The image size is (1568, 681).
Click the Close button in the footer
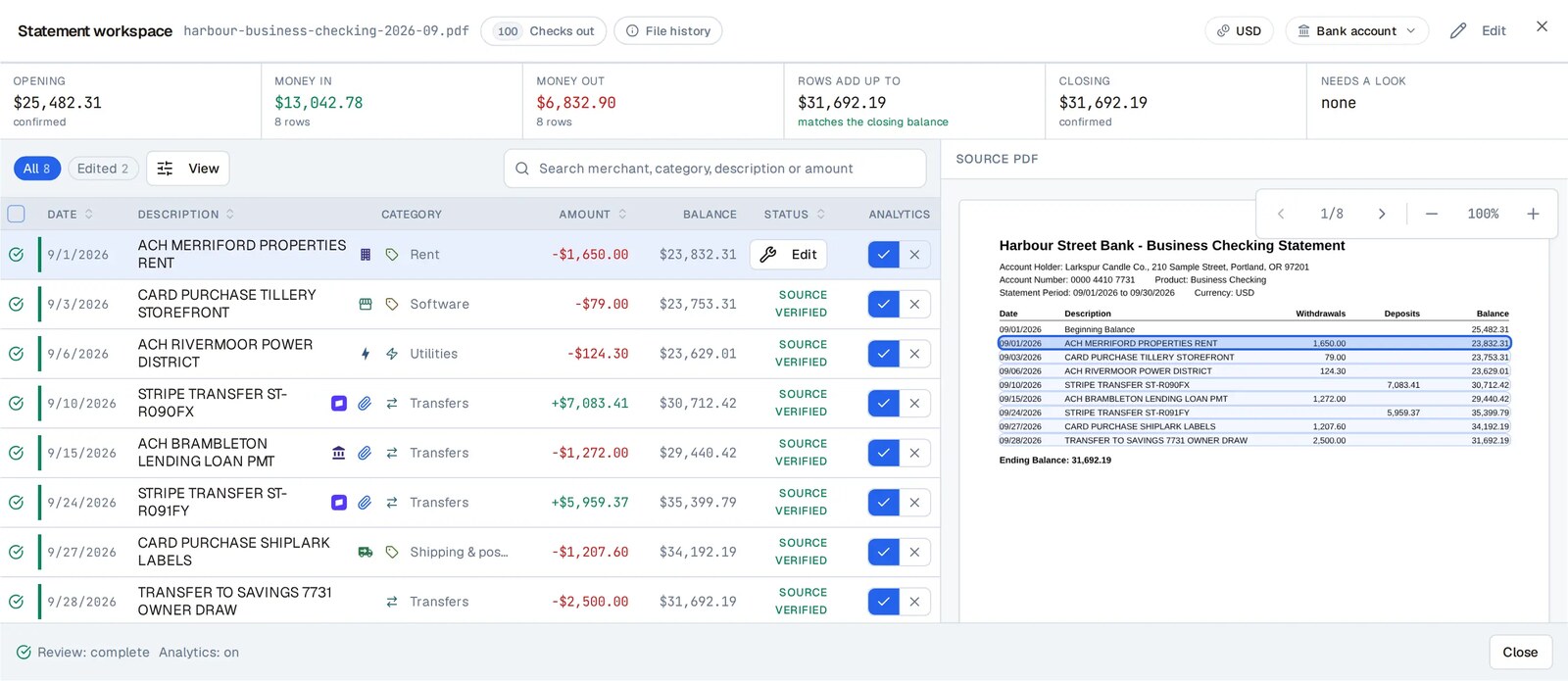point(1521,653)
